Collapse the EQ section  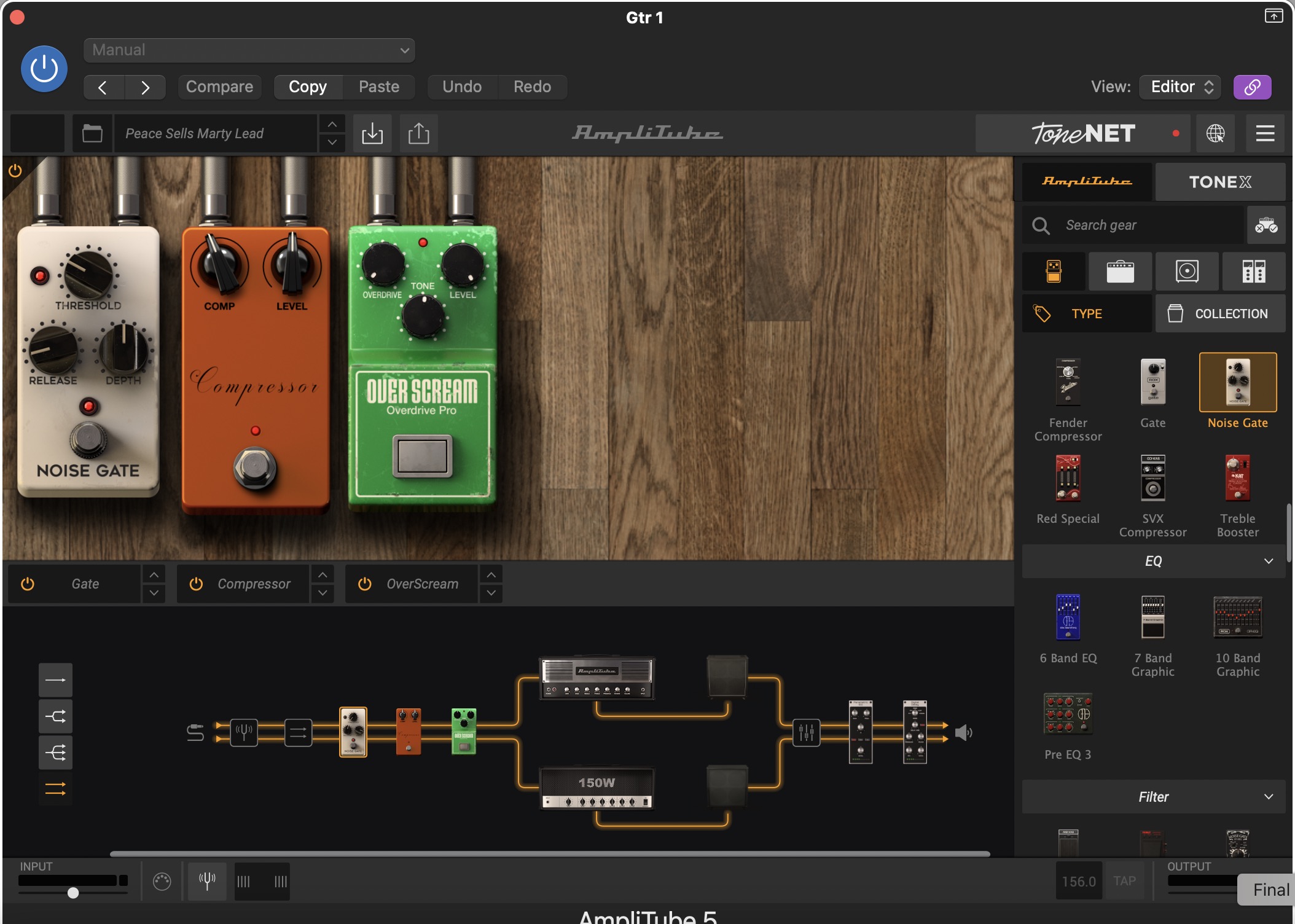[x=1154, y=561]
